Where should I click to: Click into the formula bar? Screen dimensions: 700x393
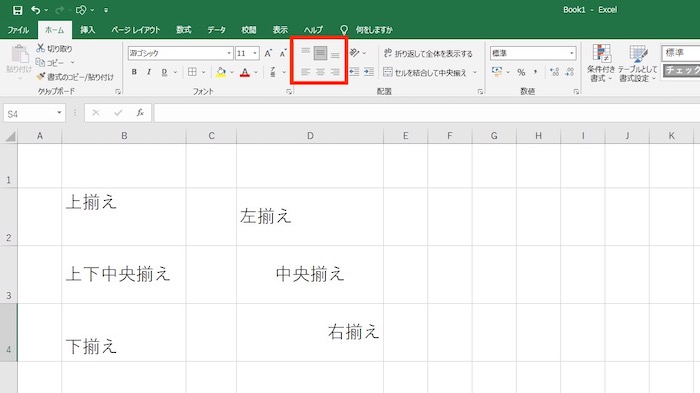coord(427,113)
